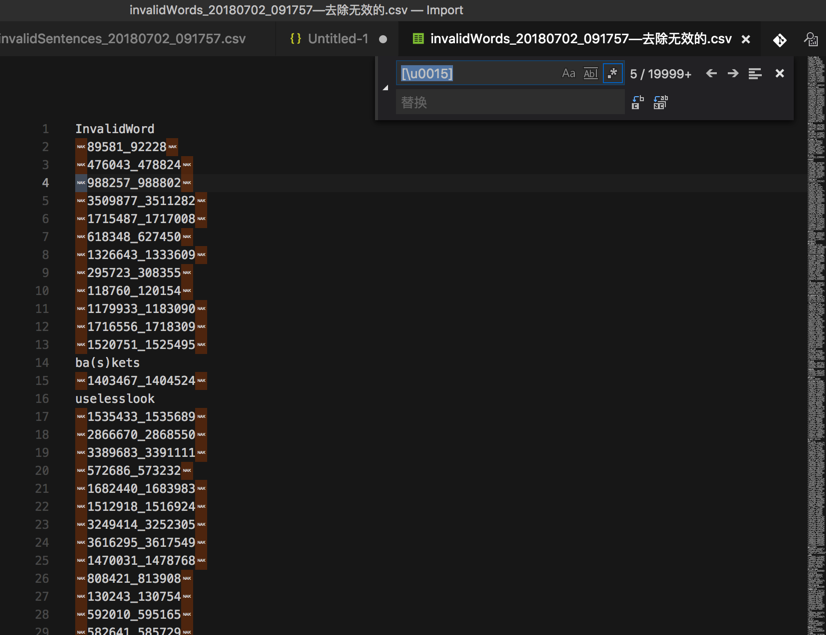This screenshot has height=635, width=826.
Task: Open the preview icon in editor title bar
Action: coord(811,40)
